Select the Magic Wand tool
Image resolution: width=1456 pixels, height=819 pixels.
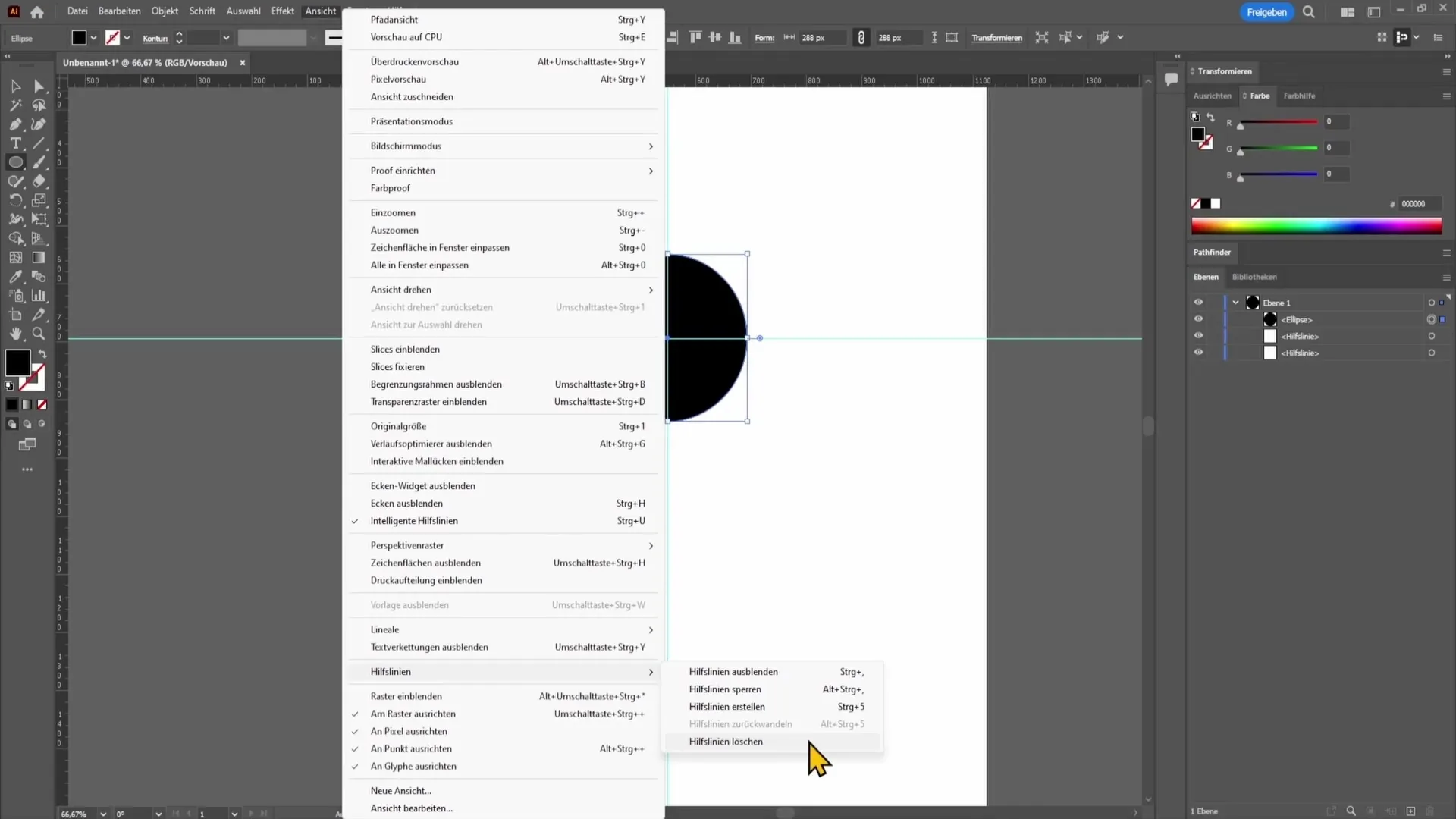coord(15,105)
